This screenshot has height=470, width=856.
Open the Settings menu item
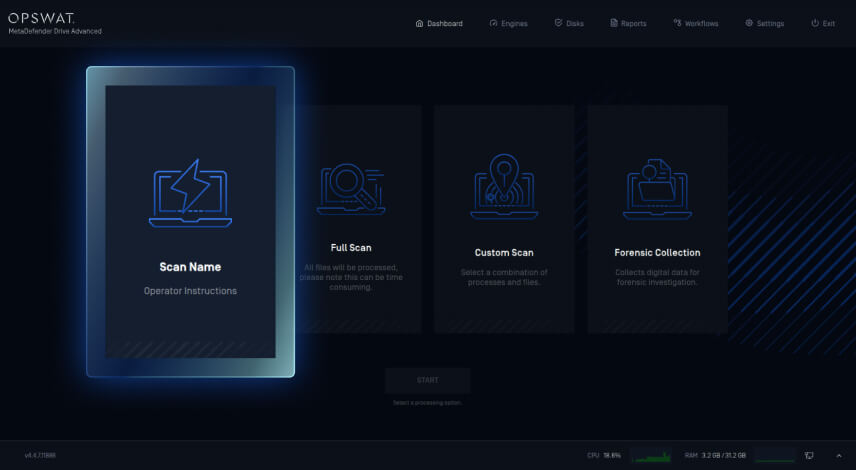point(764,23)
